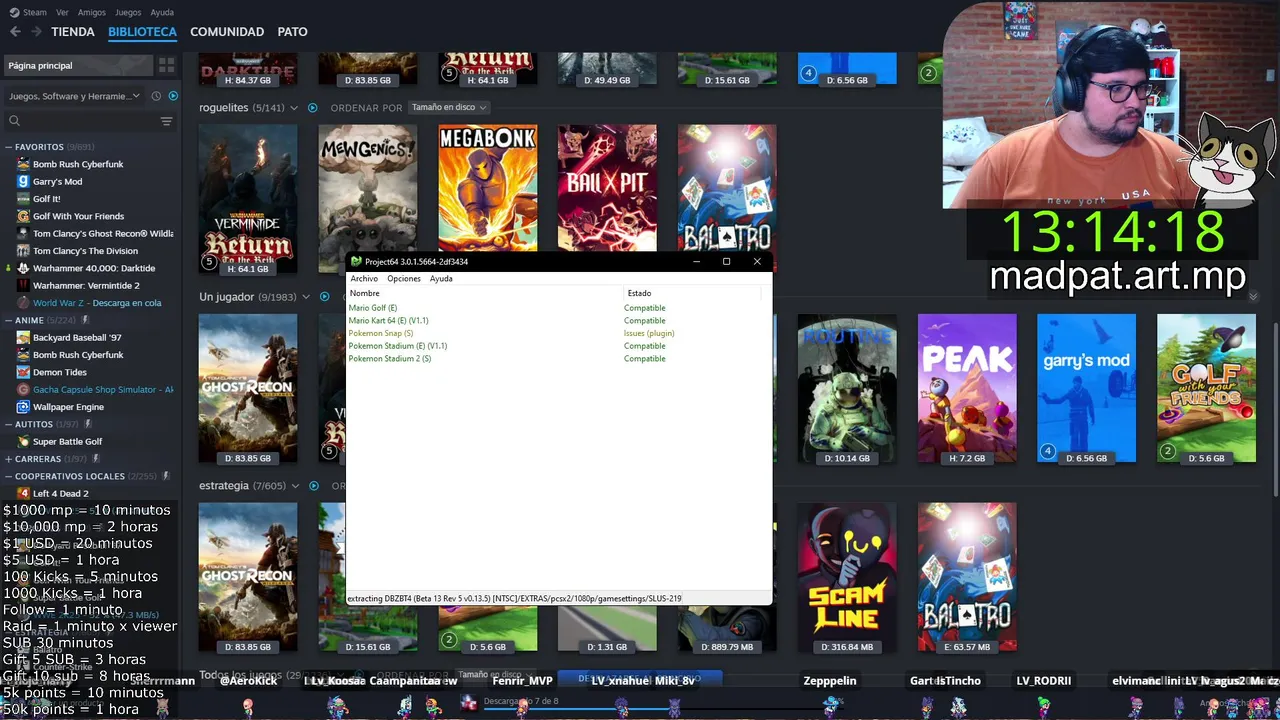The height and width of the screenshot is (720, 1280).
Task: Select Warhammer: Vermintide 2 sidebar entry
Action: (88, 285)
